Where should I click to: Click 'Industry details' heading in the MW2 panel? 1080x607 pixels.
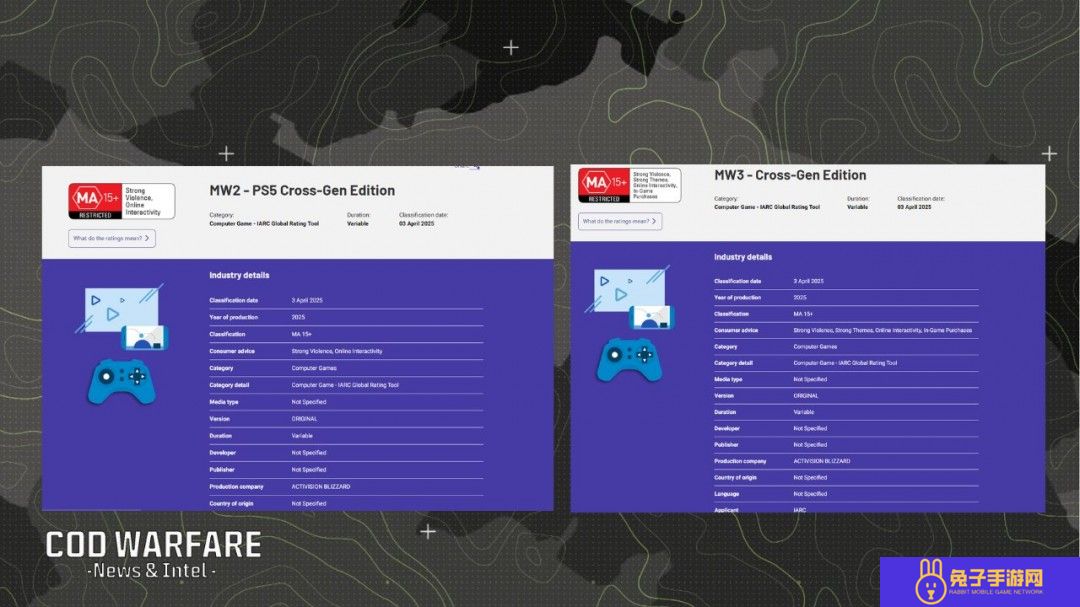(x=239, y=275)
